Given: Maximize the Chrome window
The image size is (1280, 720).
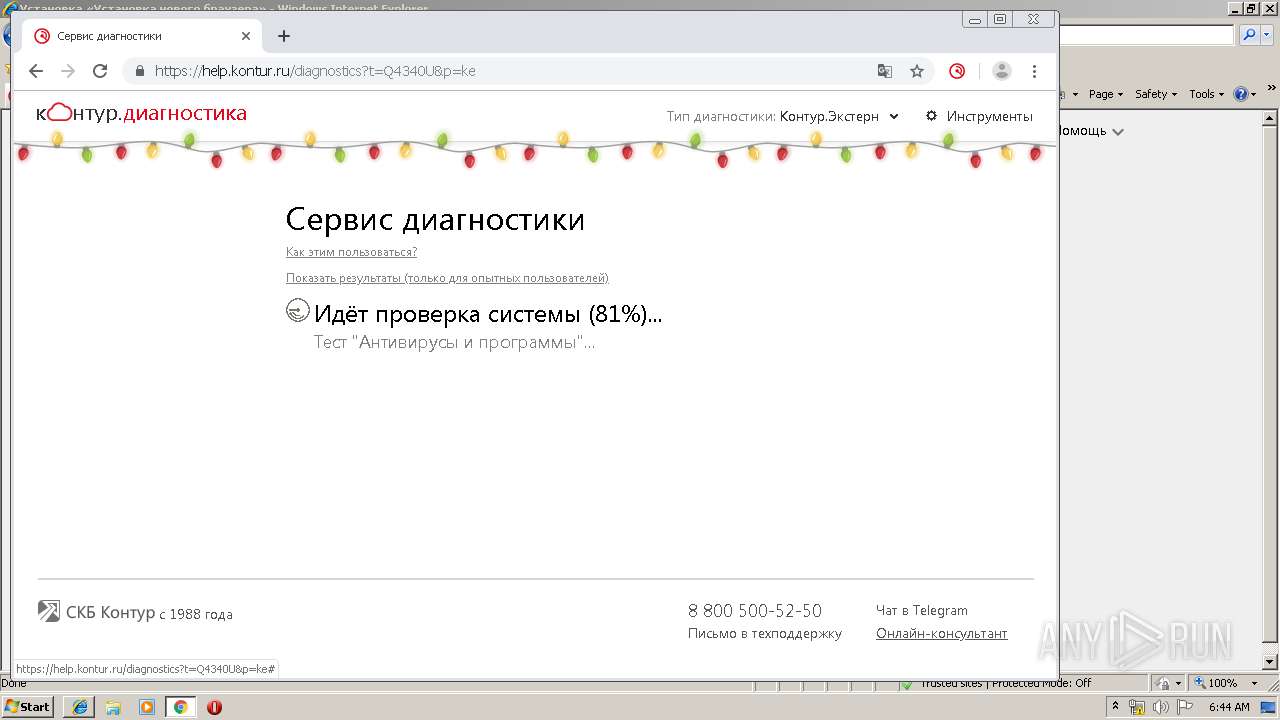Looking at the screenshot, I should point(1001,19).
